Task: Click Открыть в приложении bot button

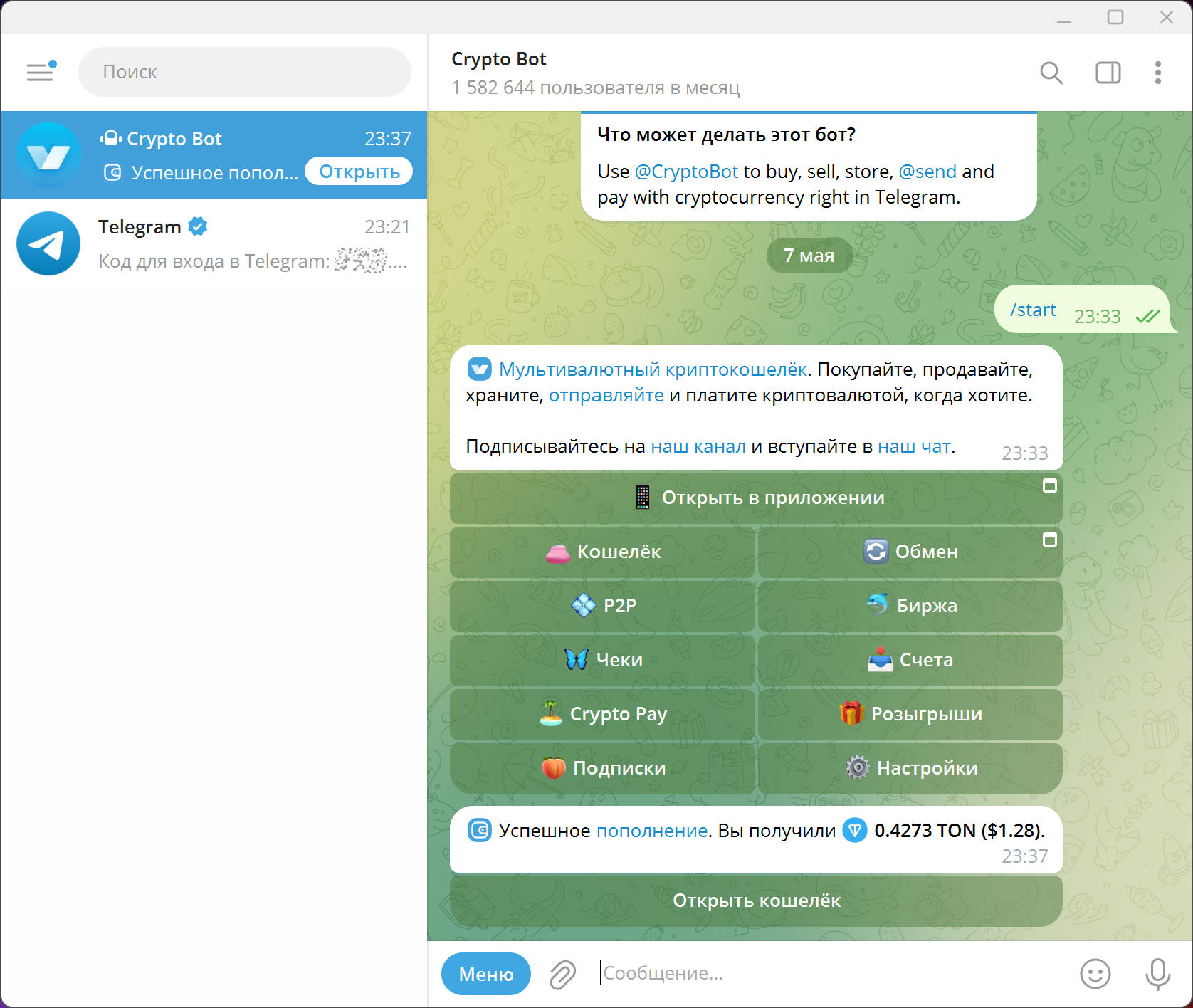Action: tap(756, 498)
